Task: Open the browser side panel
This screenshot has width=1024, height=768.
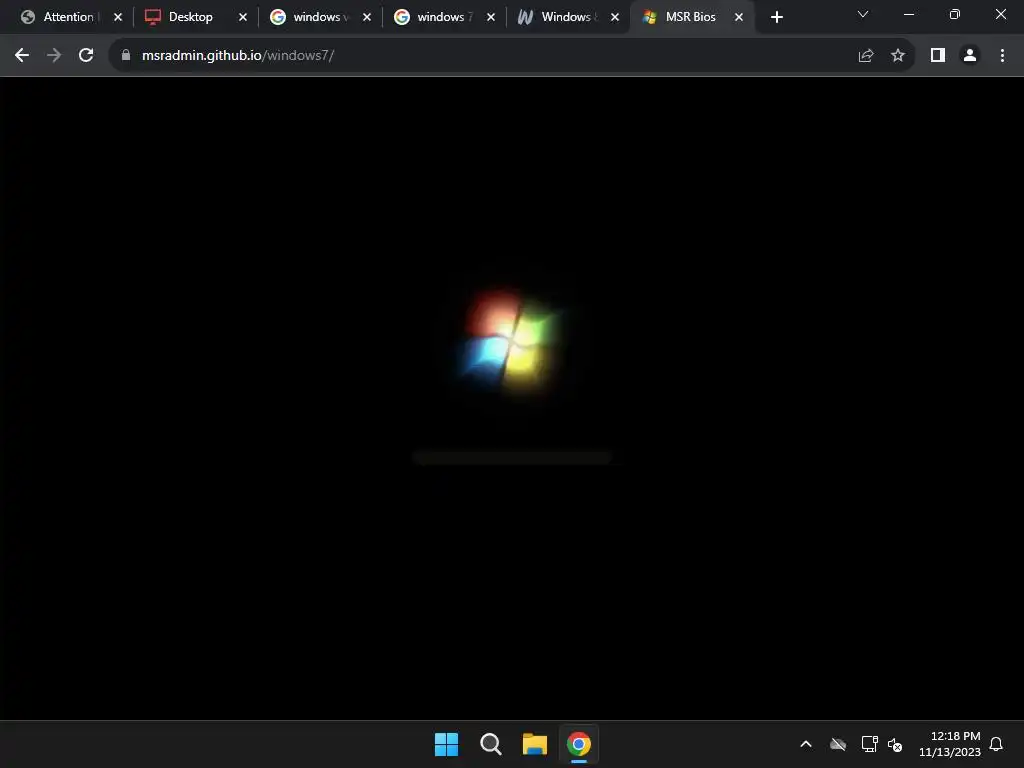Action: [938, 56]
